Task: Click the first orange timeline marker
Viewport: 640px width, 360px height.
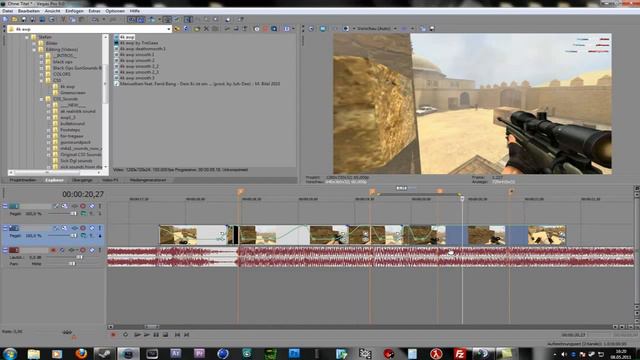Action: click(x=240, y=191)
